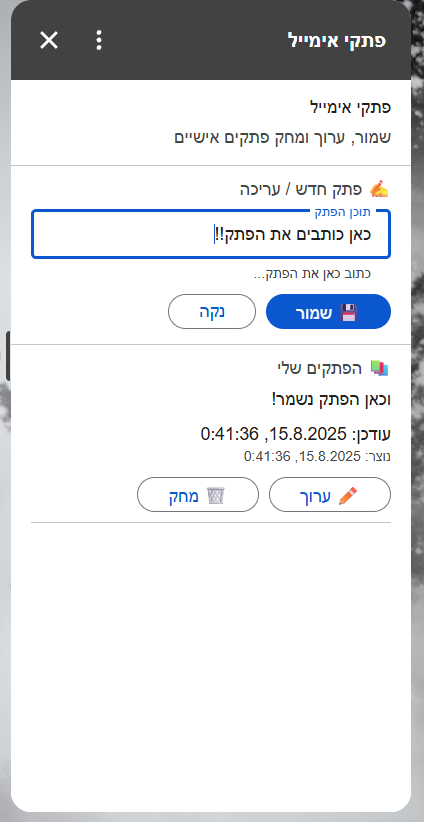Click the stacked books icon by הפתקים שלי
The image size is (424, 822).
pyautogui.click(x=379, y=368)
